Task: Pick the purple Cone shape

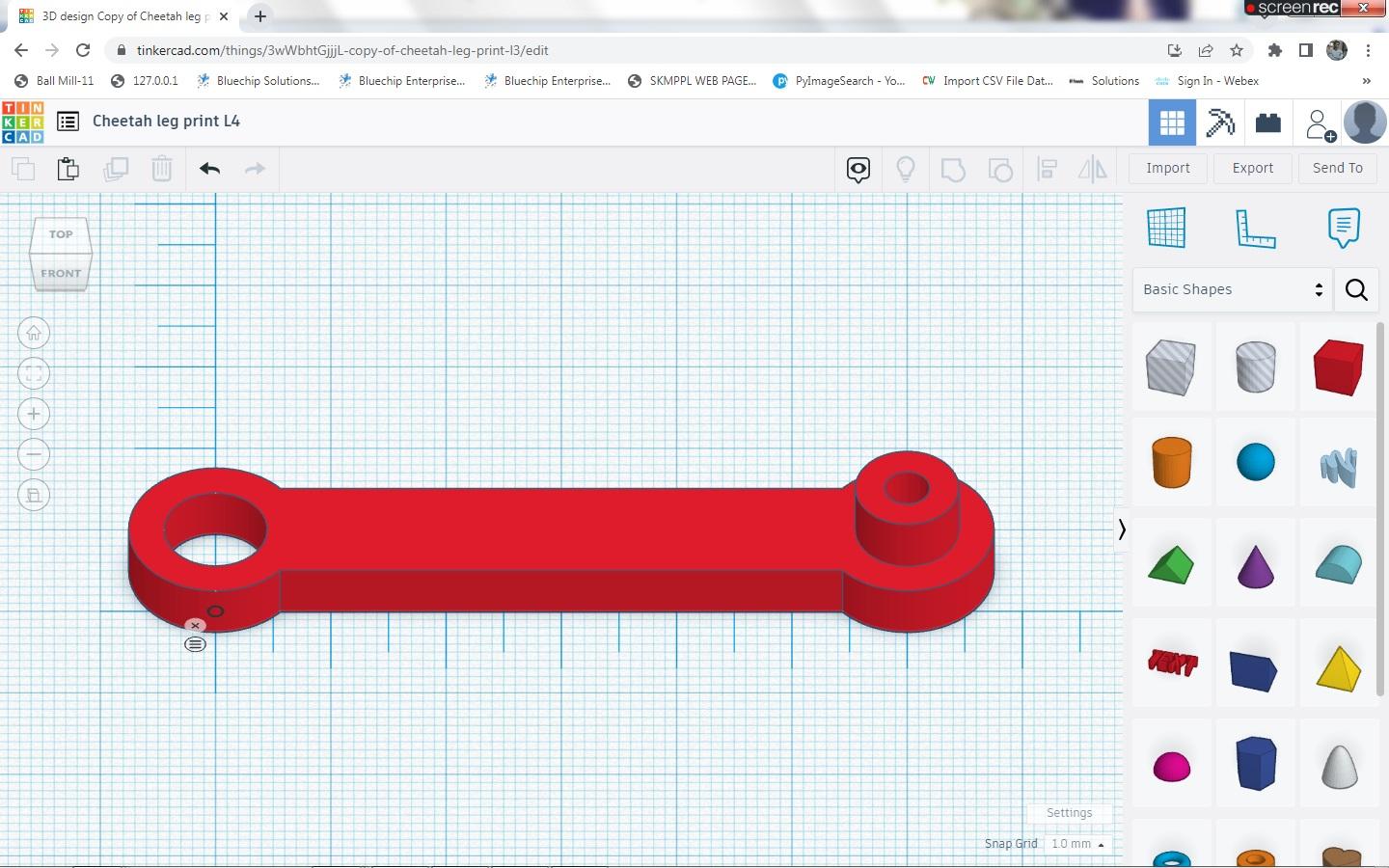Action: [1255, 566]
